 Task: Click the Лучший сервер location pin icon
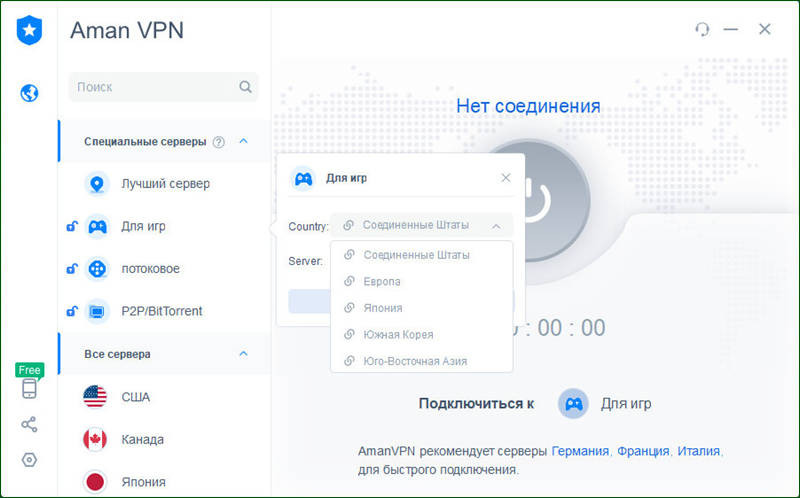point(97,184)
